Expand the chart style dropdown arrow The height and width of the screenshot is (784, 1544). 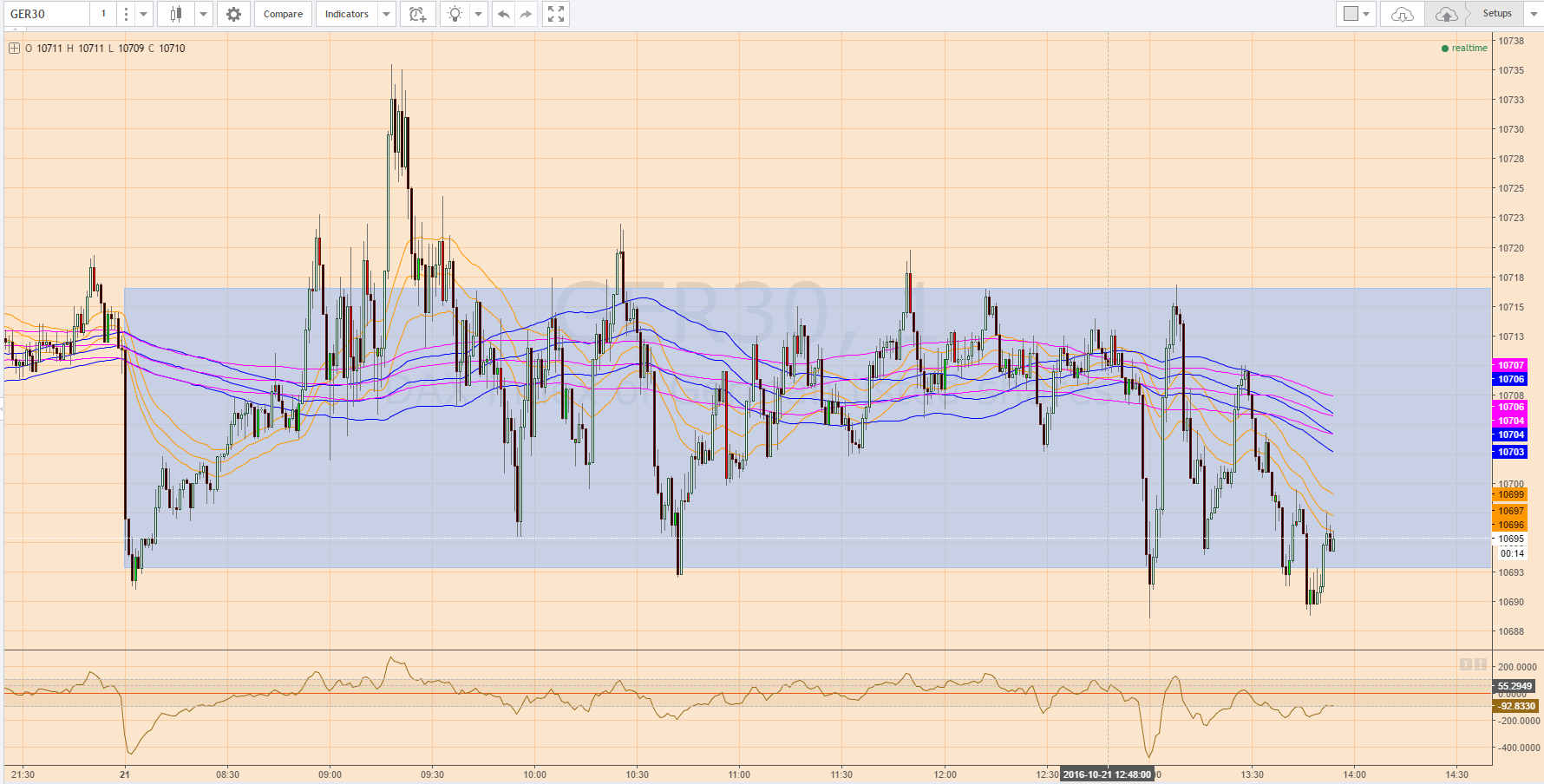tap(204, 14)
